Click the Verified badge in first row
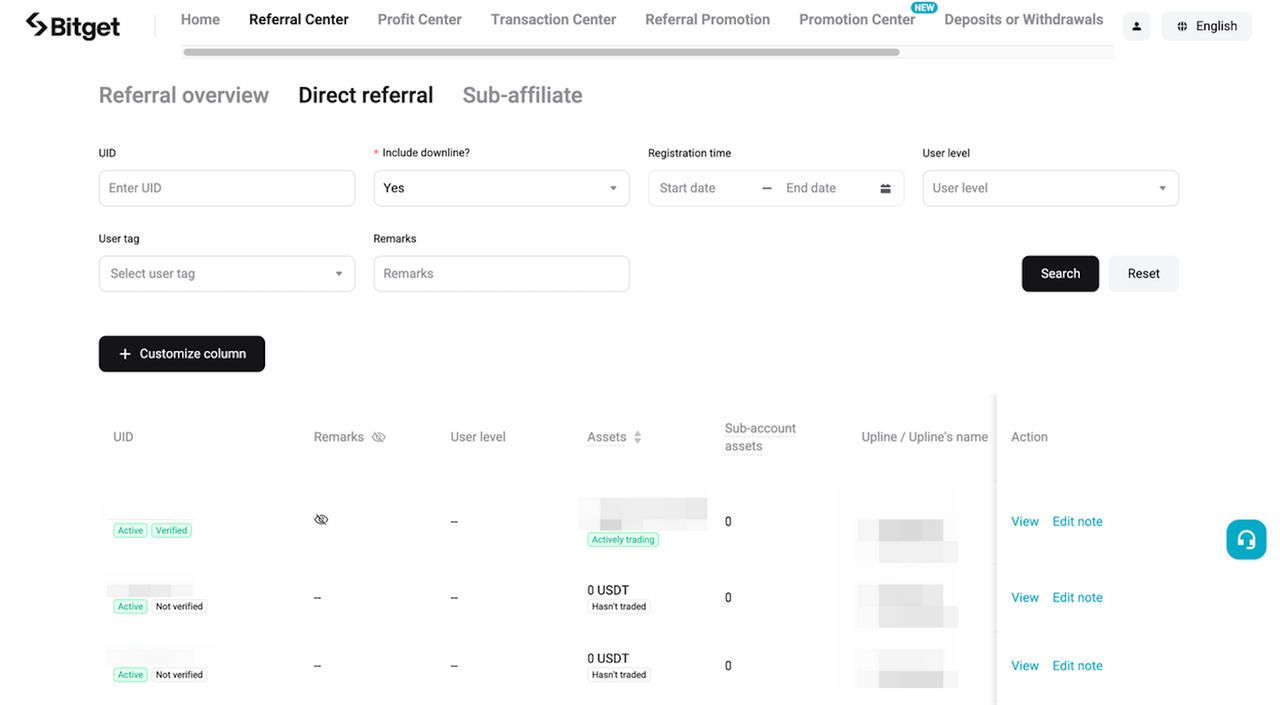 point(171,530)
